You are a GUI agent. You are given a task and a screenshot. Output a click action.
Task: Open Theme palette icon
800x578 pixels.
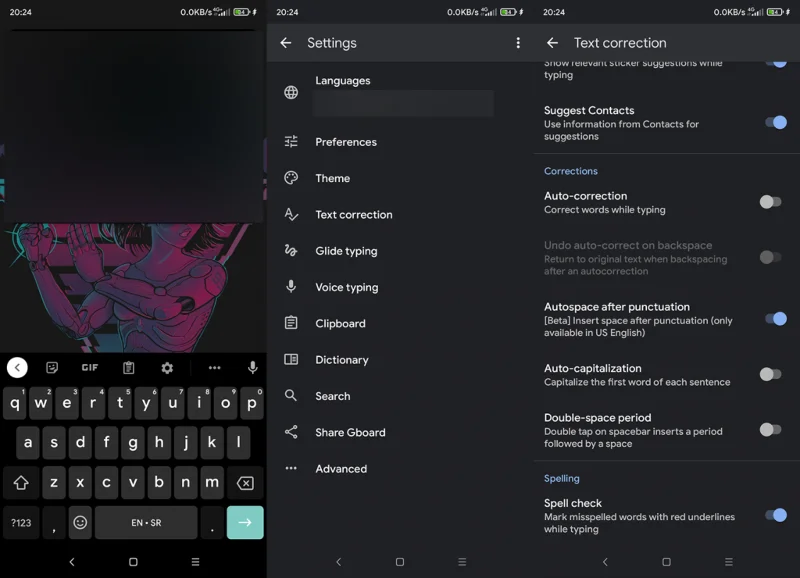(291, 178)
